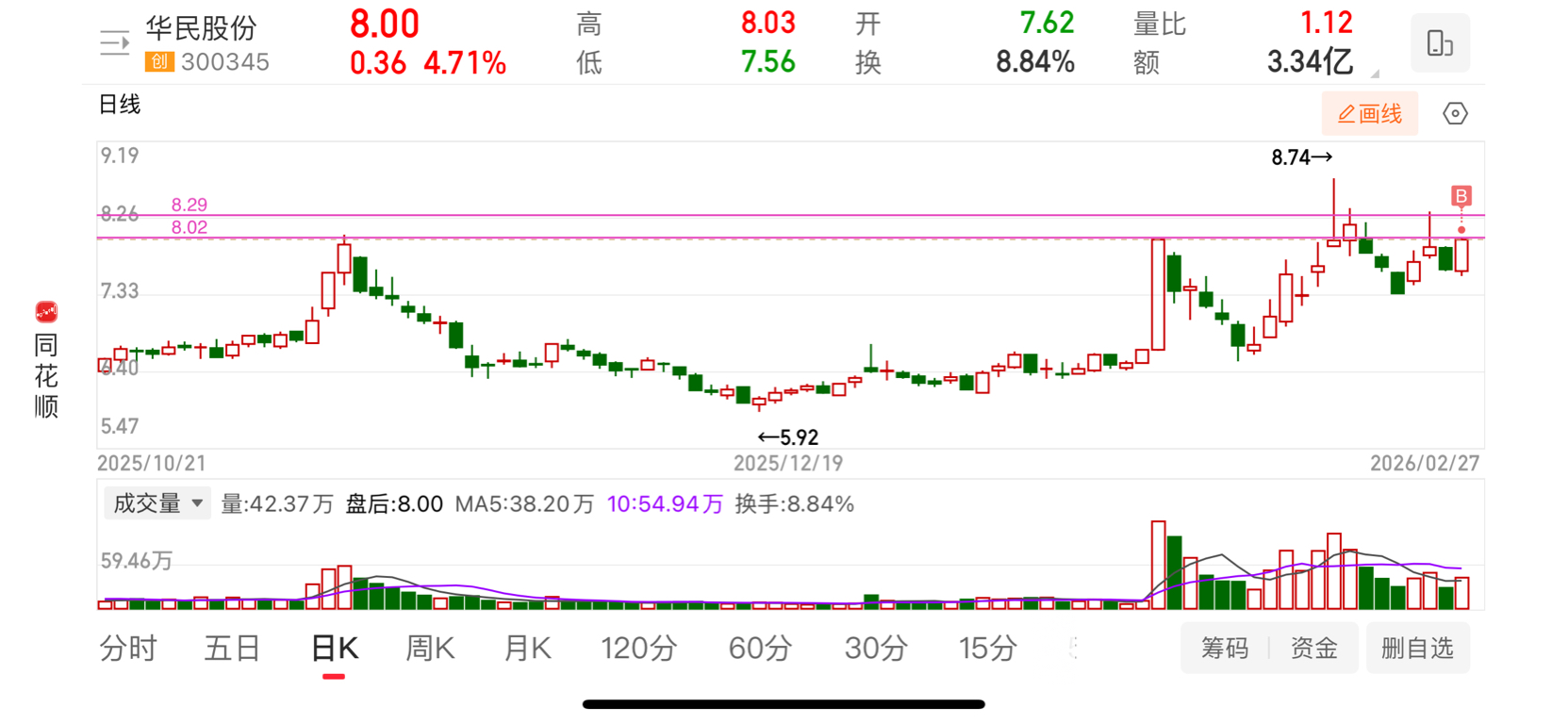Expand header details via small triangle
The height and width of the screenshot is (724, 1568).
click(1375, 74)
